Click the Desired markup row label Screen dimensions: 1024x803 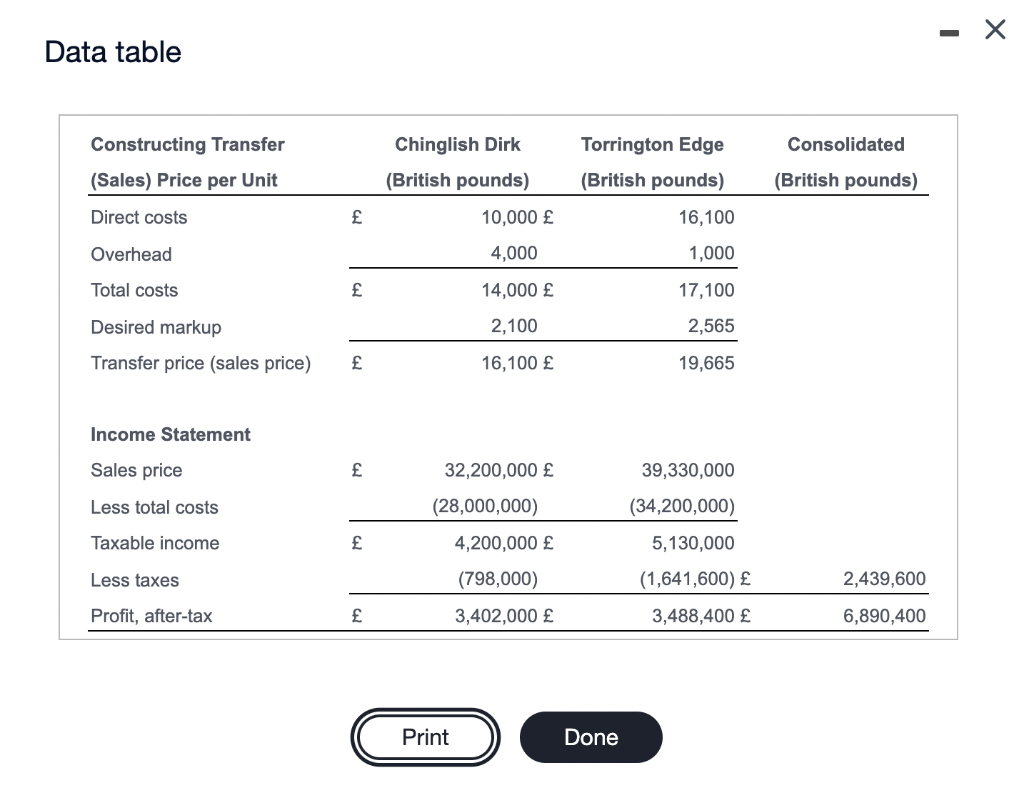tap(156, 327)
